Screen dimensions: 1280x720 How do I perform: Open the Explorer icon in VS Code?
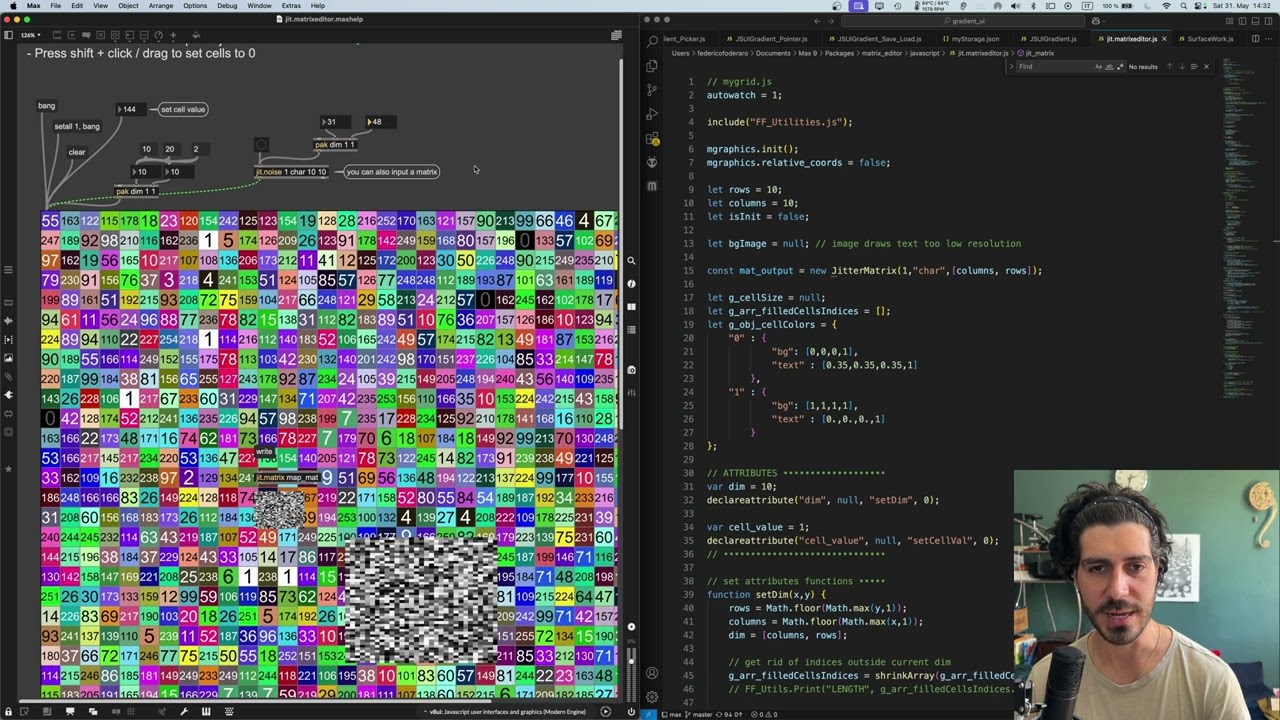652,66
